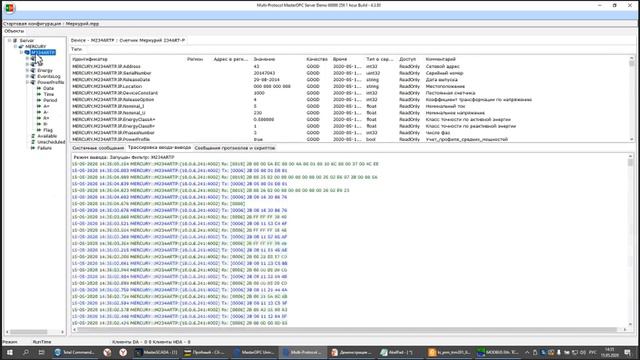Sort by Качество column header

tap(317, 59)
